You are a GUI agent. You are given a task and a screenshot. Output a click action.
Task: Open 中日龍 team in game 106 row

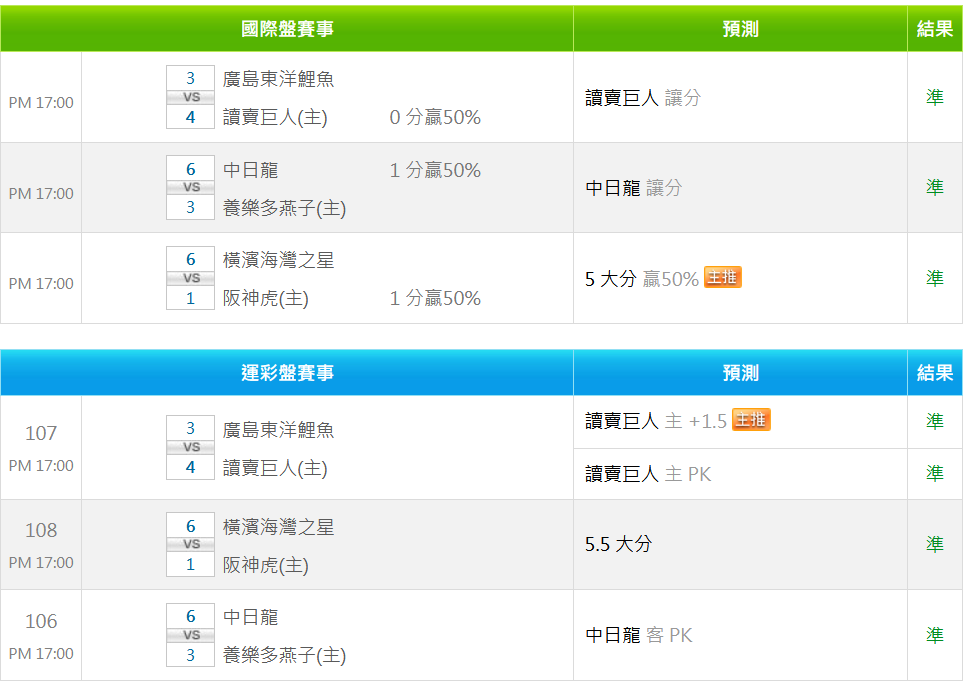[x=251, y=617]
